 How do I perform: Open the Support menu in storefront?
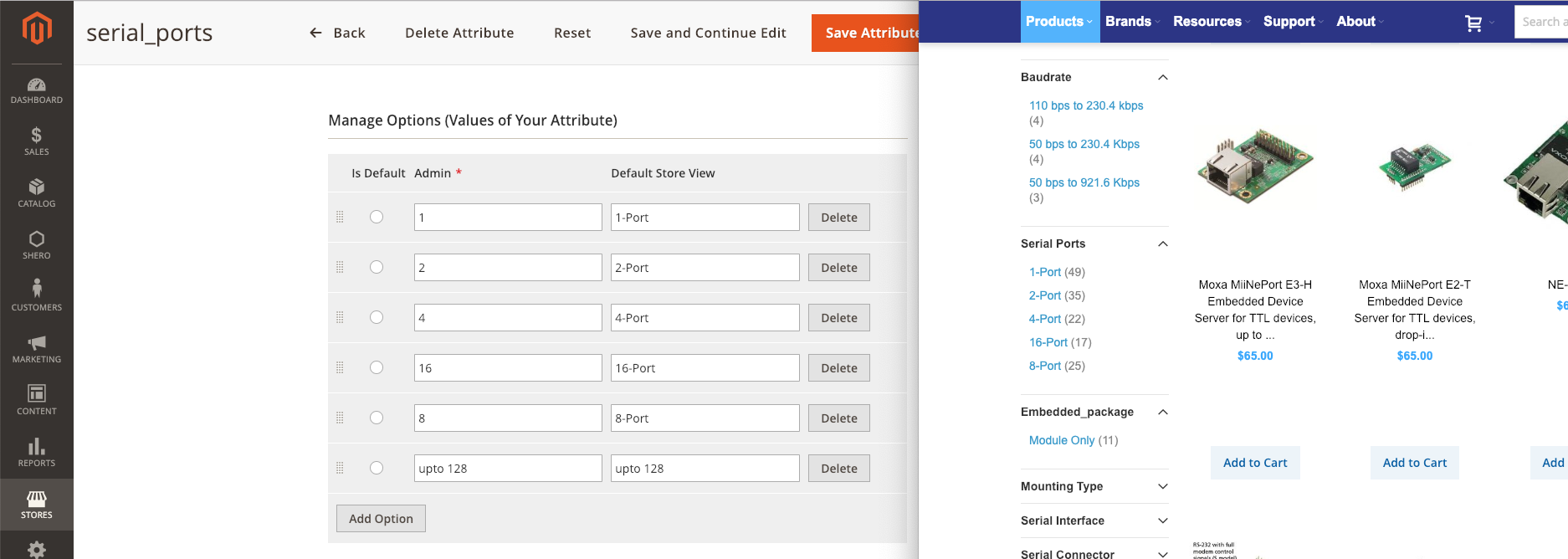1293,22
